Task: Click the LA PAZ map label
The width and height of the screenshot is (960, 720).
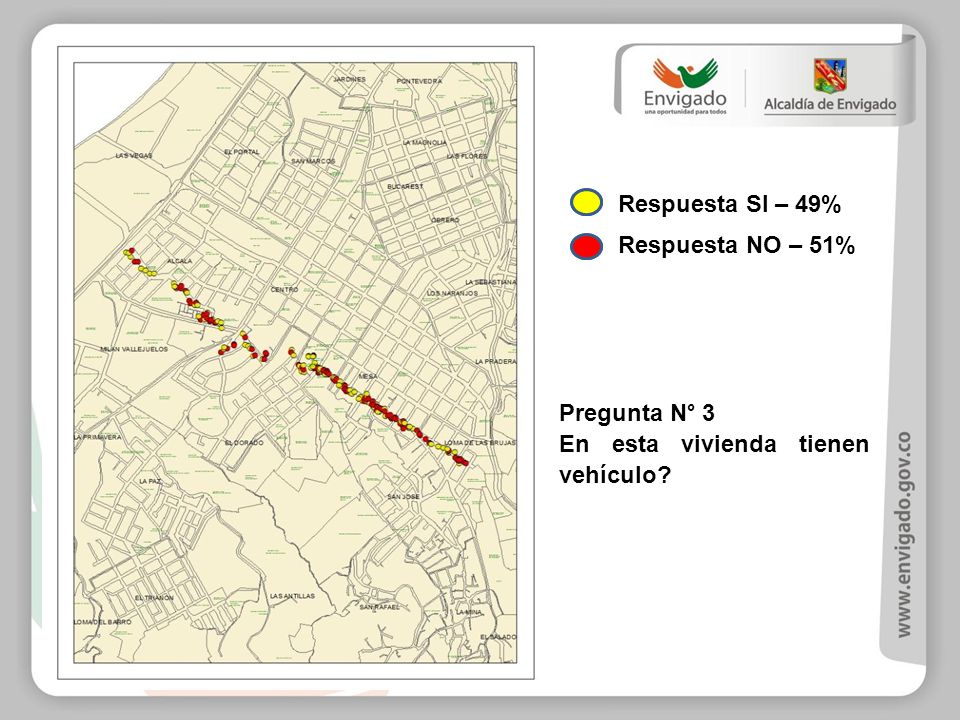Action: [150, 481]
